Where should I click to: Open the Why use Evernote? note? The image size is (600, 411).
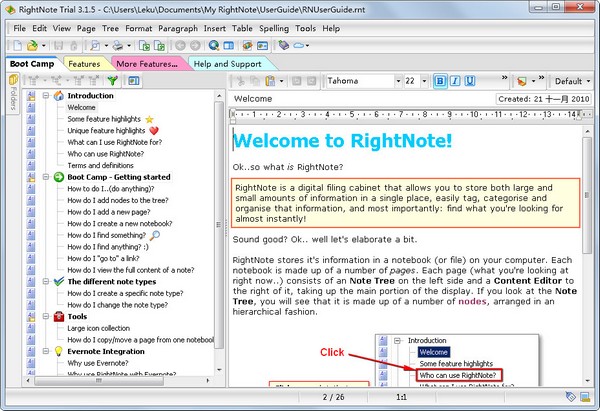click(98, 363)
